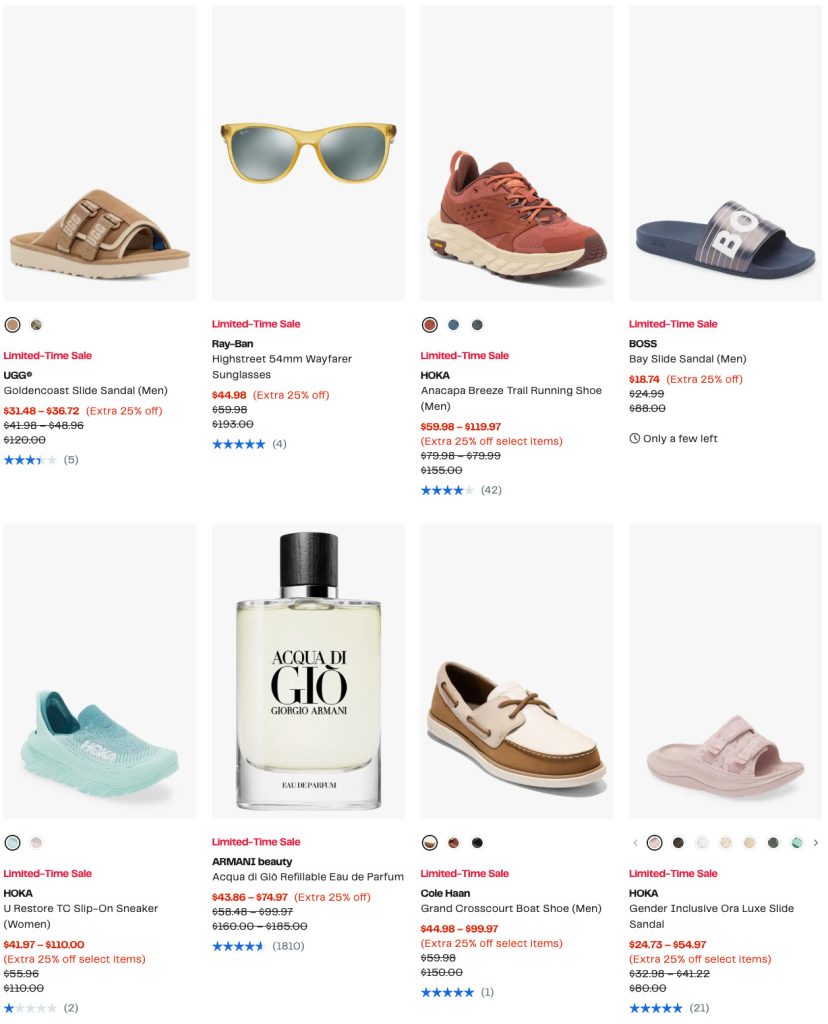The image size is (828, 1024).
Task: Open Cole Haan Grand Crosscourt Boat Shoe link
Action: click(510, 909)
